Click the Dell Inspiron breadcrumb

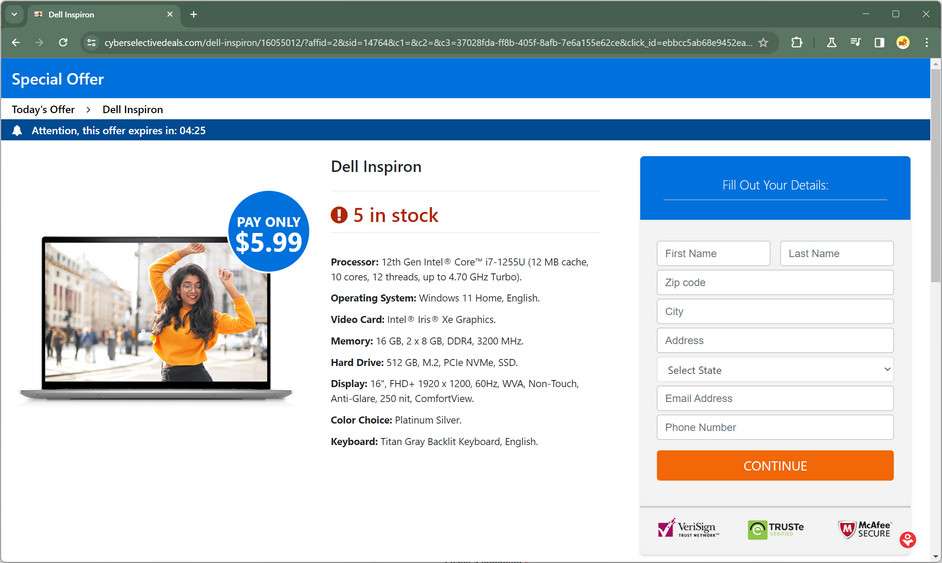(133, 109)
